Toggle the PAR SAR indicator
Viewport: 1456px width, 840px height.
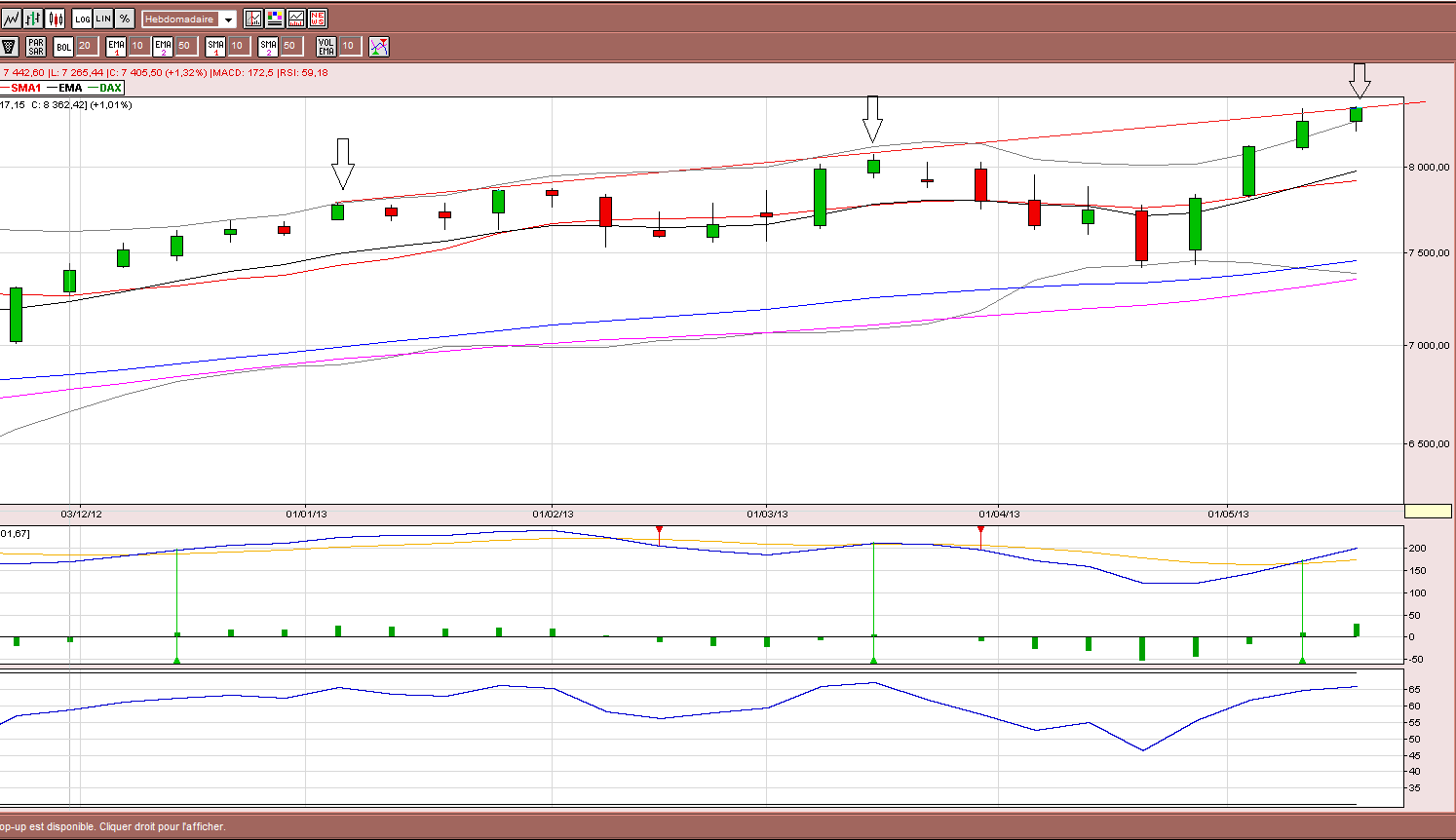click(36, 46)
